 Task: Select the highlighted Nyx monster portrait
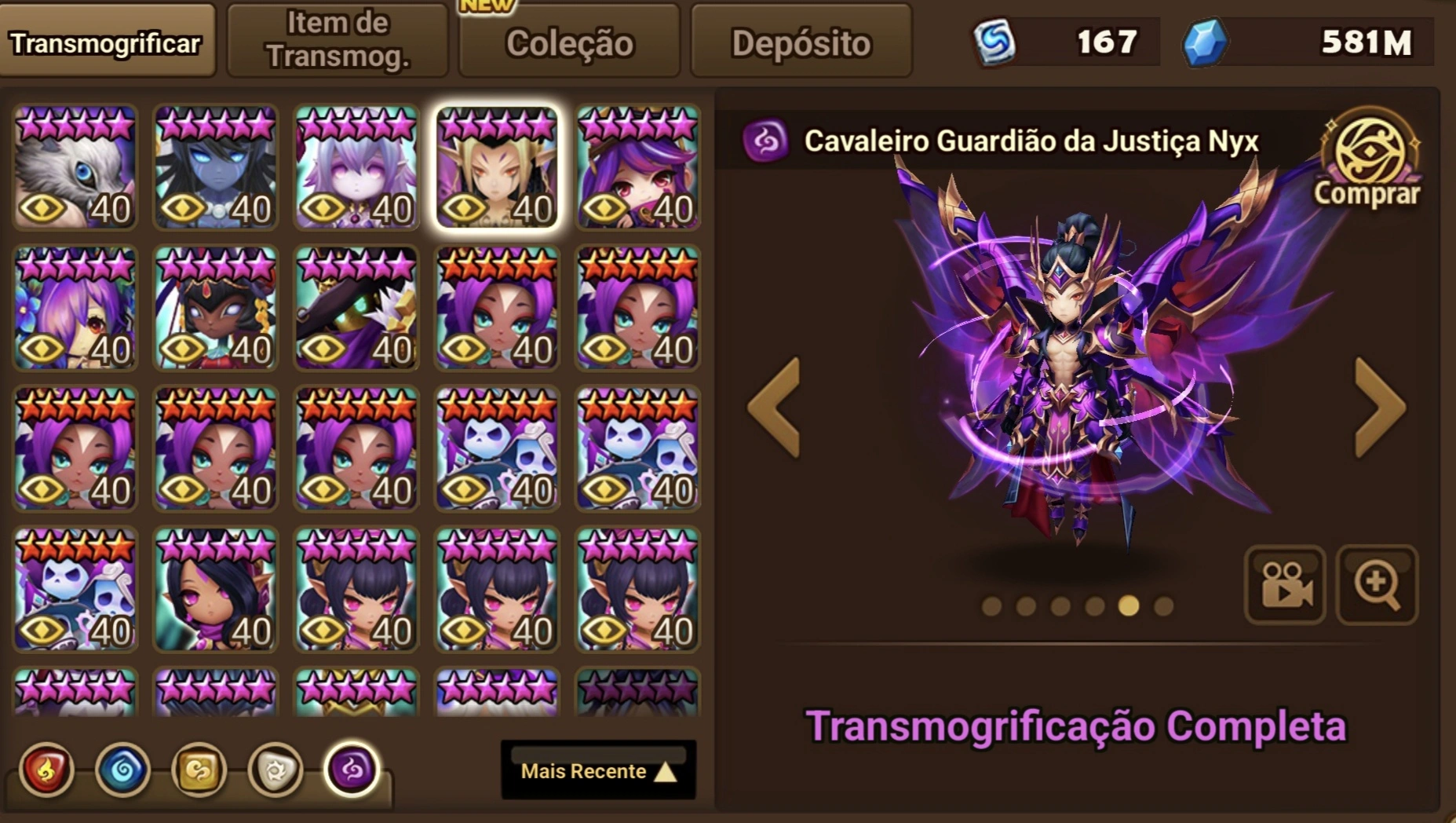497,167
